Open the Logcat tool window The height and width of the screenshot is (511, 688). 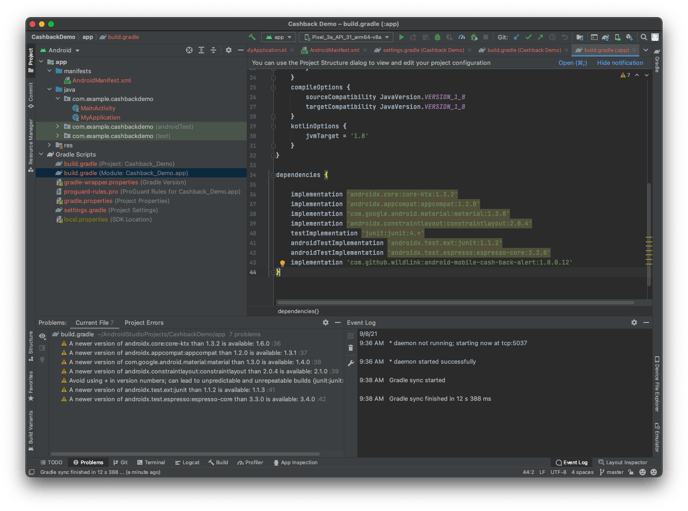click(x=189, y=462)
